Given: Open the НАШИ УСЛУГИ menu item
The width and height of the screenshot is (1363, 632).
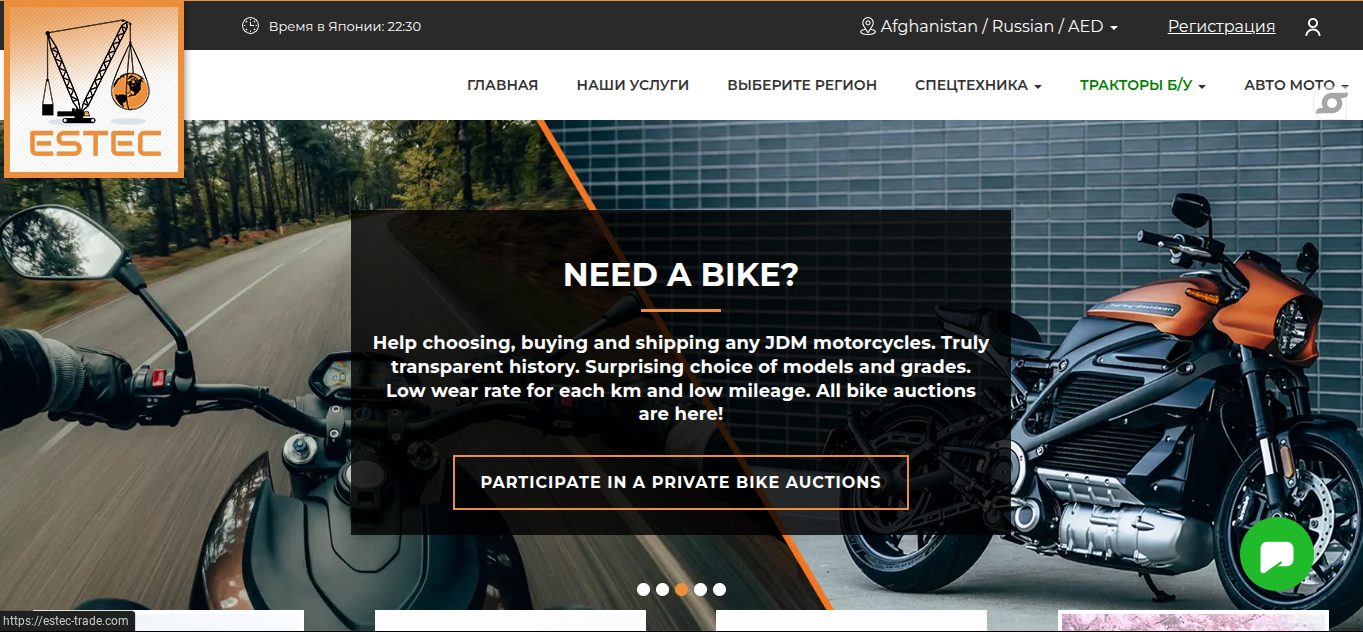Looking at the screenshot, I should click(633, 85).
